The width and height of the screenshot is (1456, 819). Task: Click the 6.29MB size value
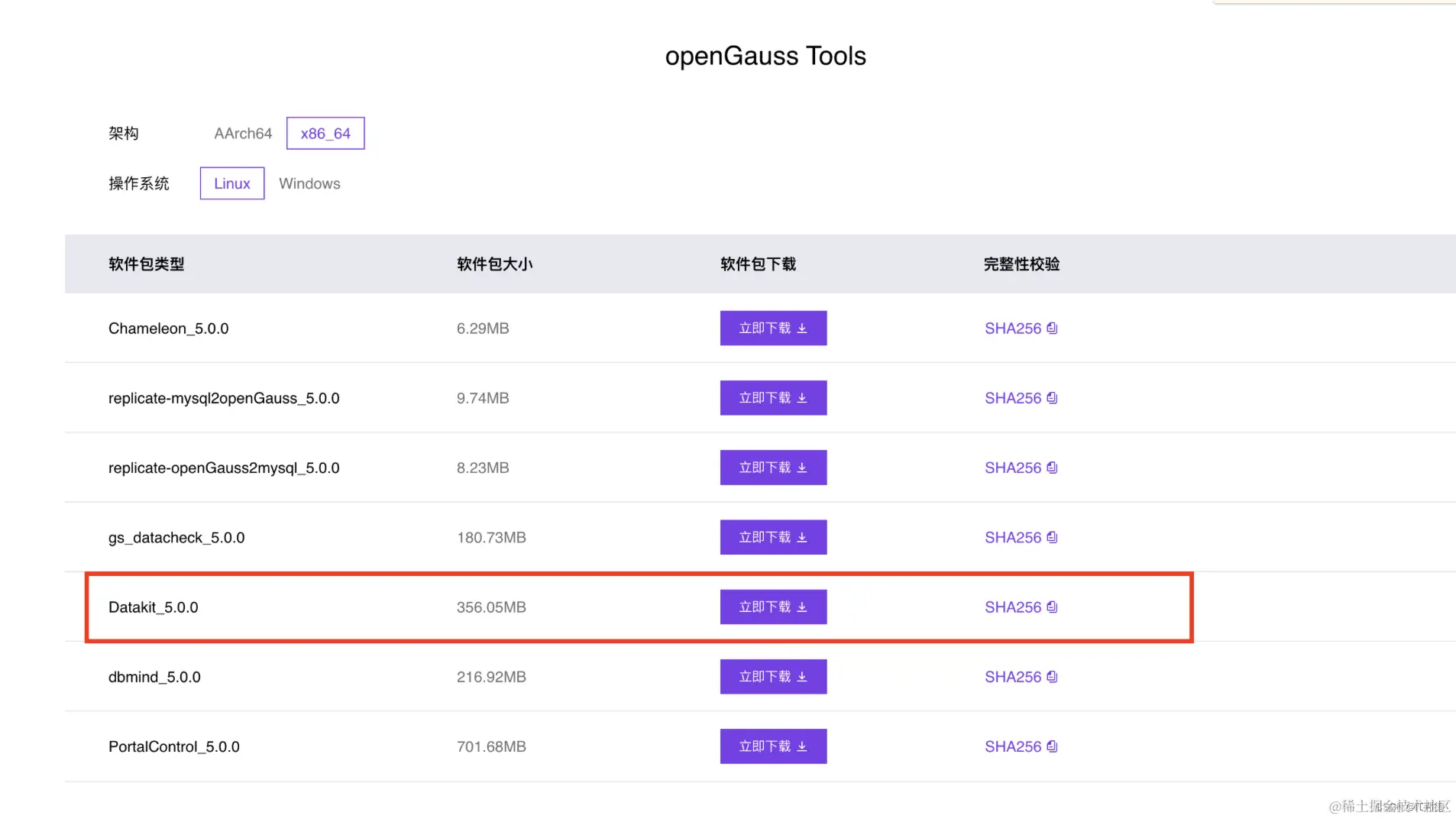[483, 329]
